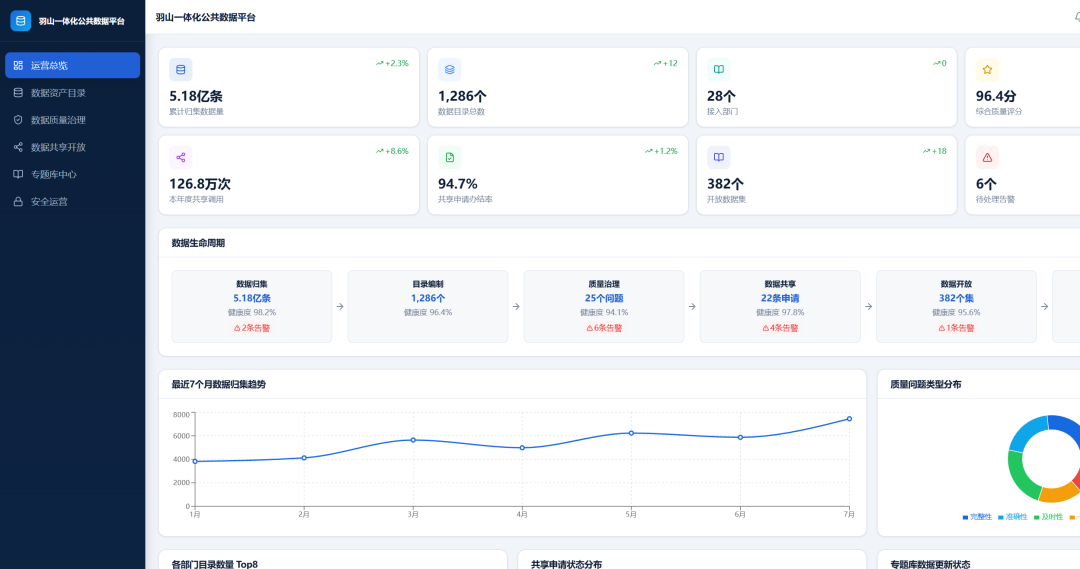Toggle the 完整性 legend swatch in donut chart
This screenshot has width=1080, height=569.
pyautogui.click(x=965, y=517)
